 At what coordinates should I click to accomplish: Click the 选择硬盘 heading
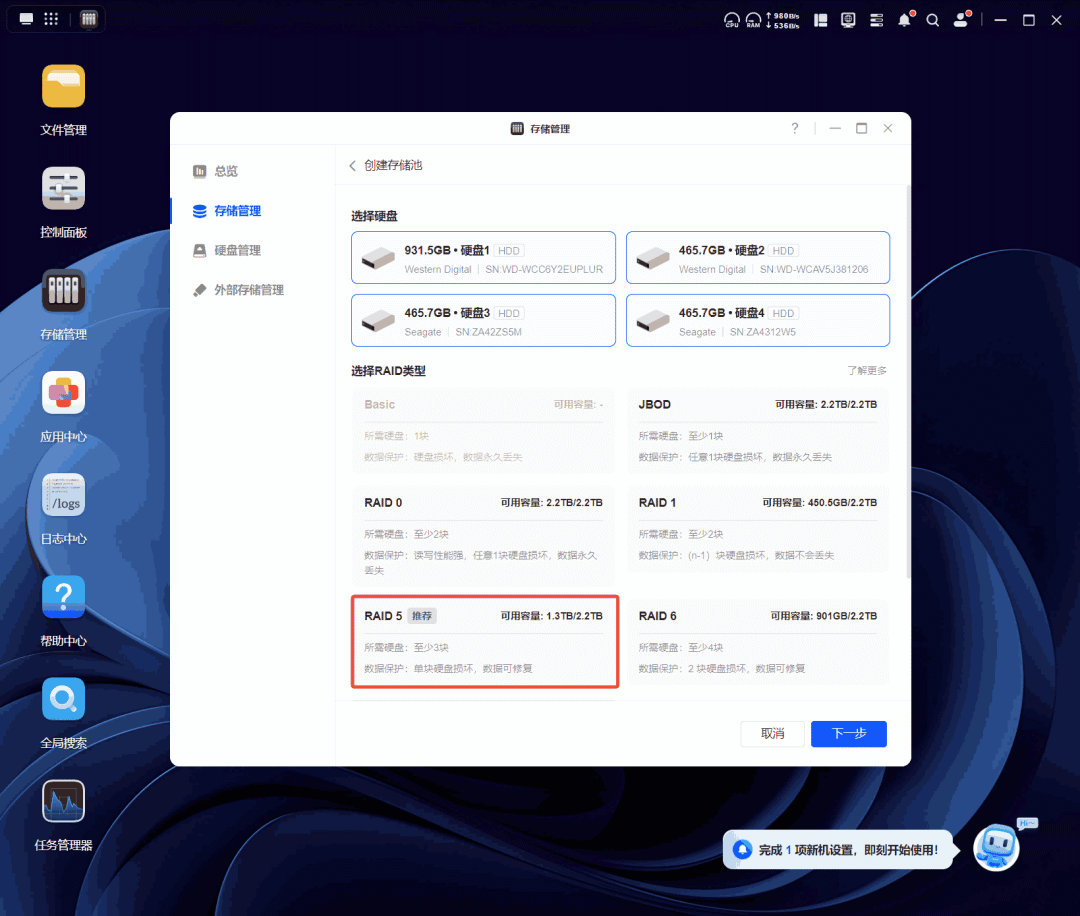point(374,216)
